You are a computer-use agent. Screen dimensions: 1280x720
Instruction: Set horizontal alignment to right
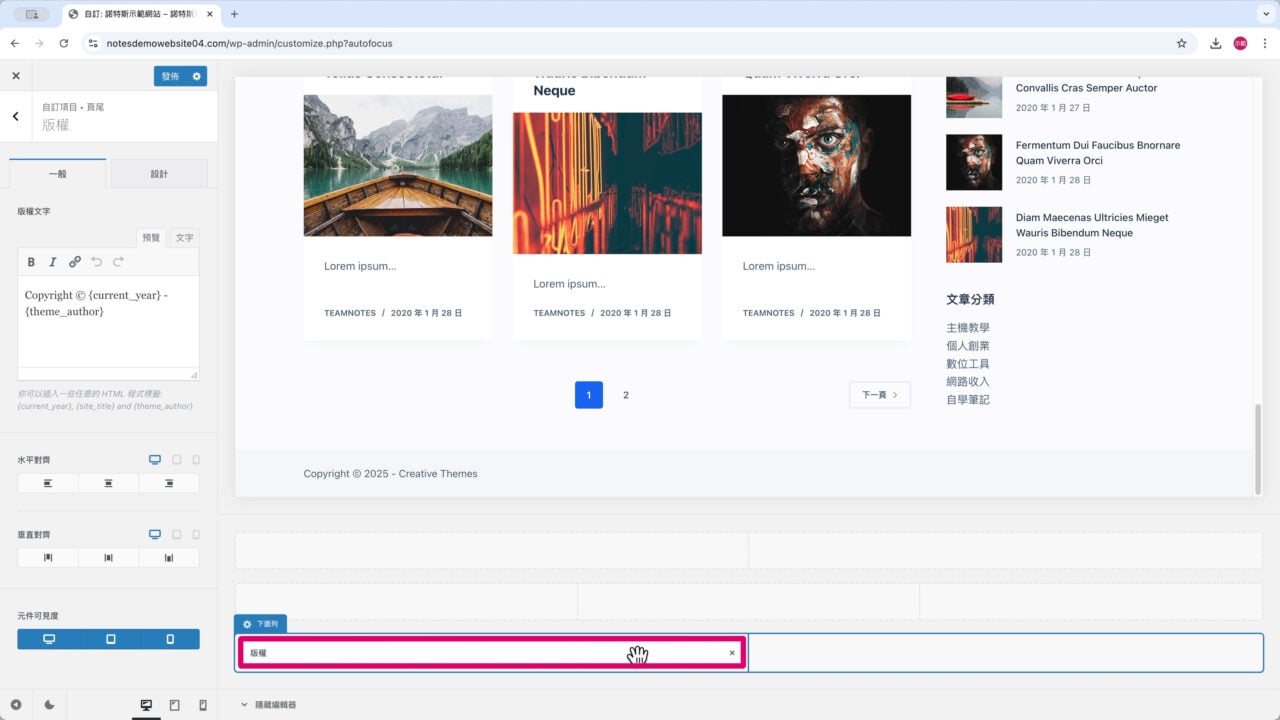click(x=169, y=483)
